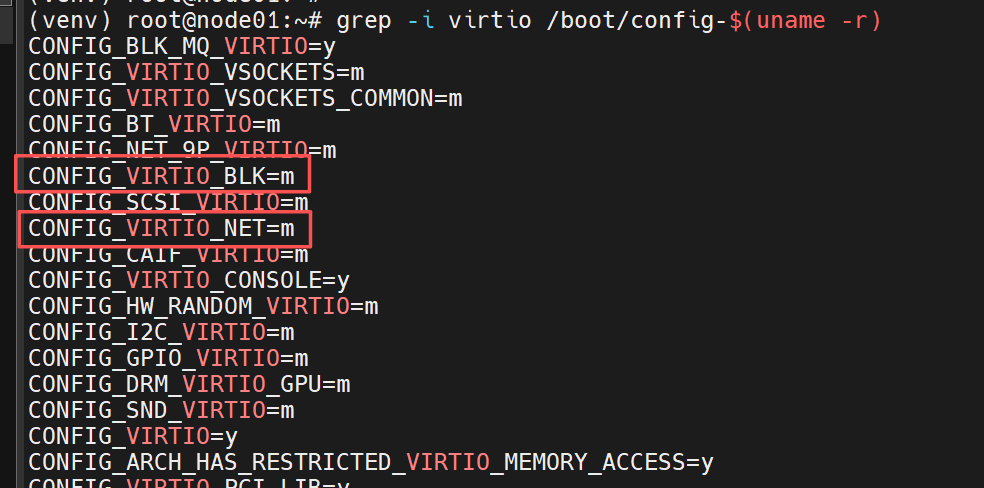Click the CONFIG_GPIO_VIRTIO=m line
The image size is (984, 488).
[x=168, y=358]
